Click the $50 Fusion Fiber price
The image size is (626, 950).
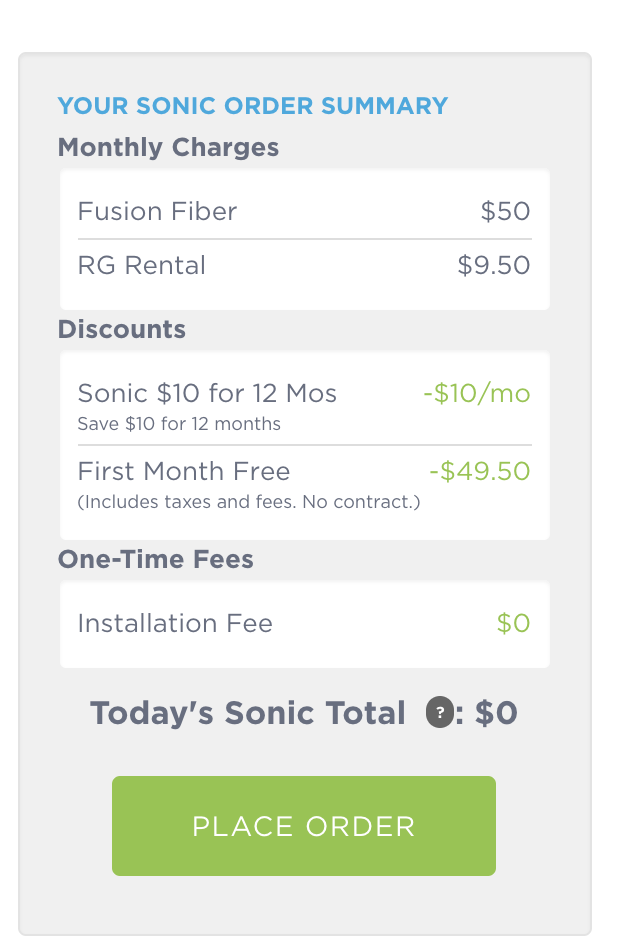[505, 211]
